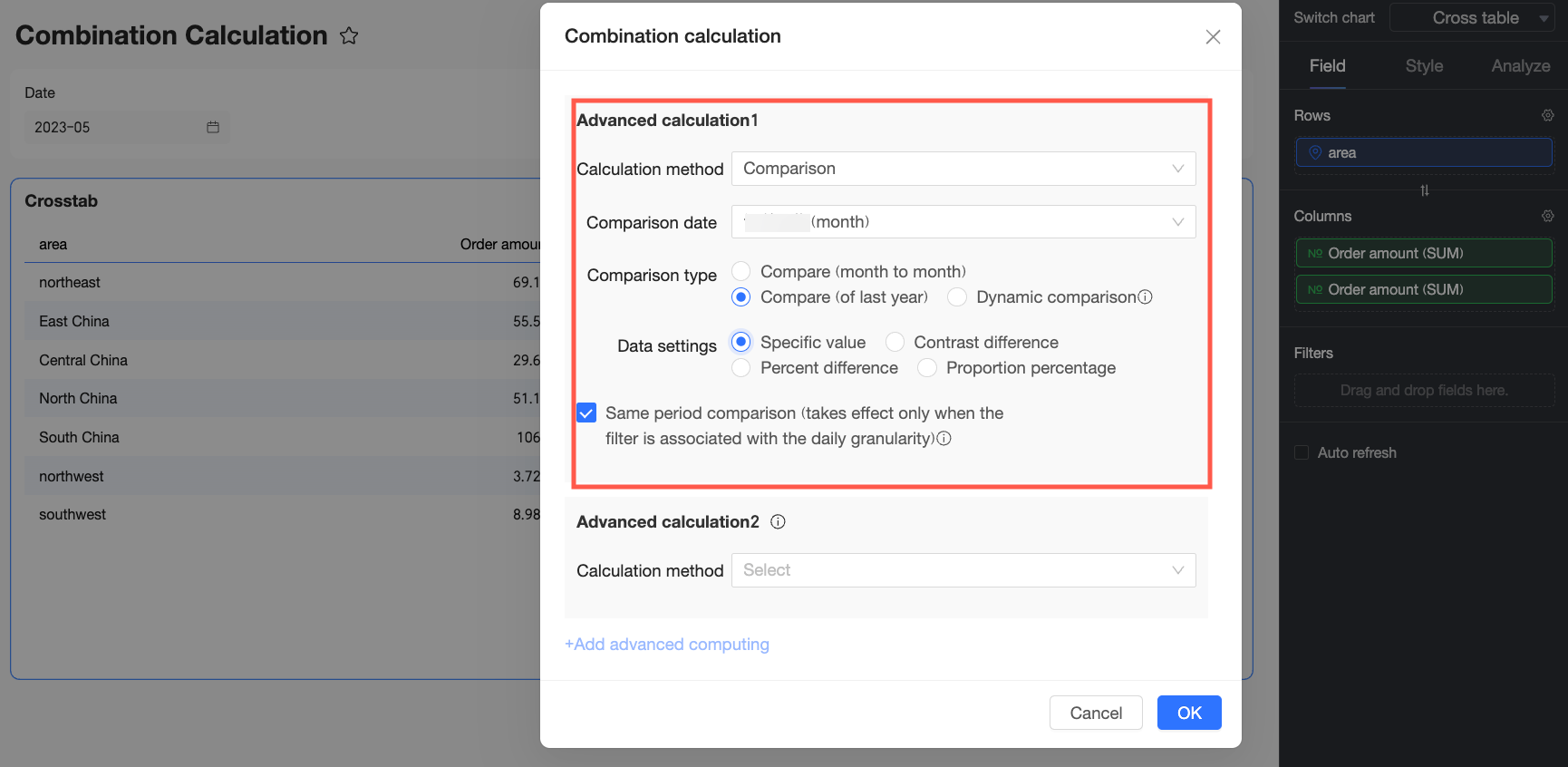Screen dimensions: 1568x767
Task: Click the northwest row label
Action: pos(72,477)
